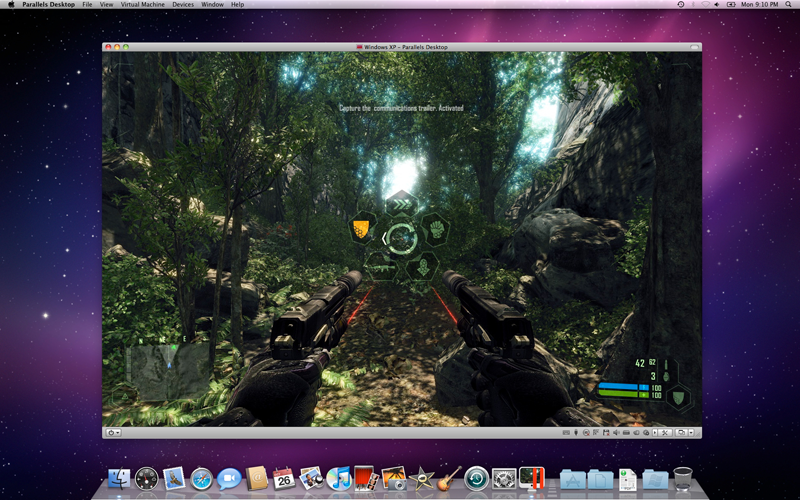Click the view mode button in status bar
This screenshot has height=500, width=800.
pos(681,433)
